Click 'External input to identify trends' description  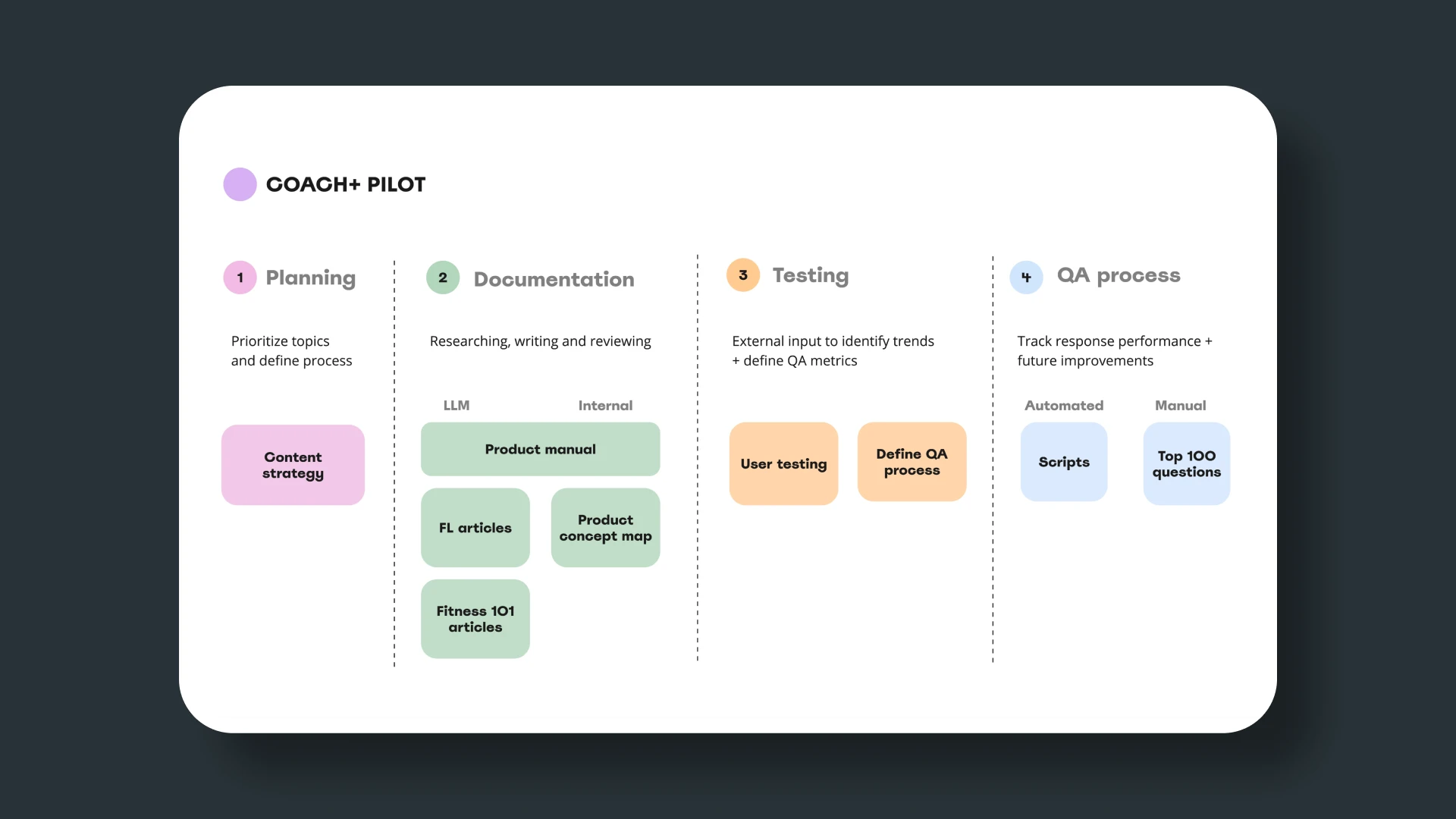pos(833,351)
